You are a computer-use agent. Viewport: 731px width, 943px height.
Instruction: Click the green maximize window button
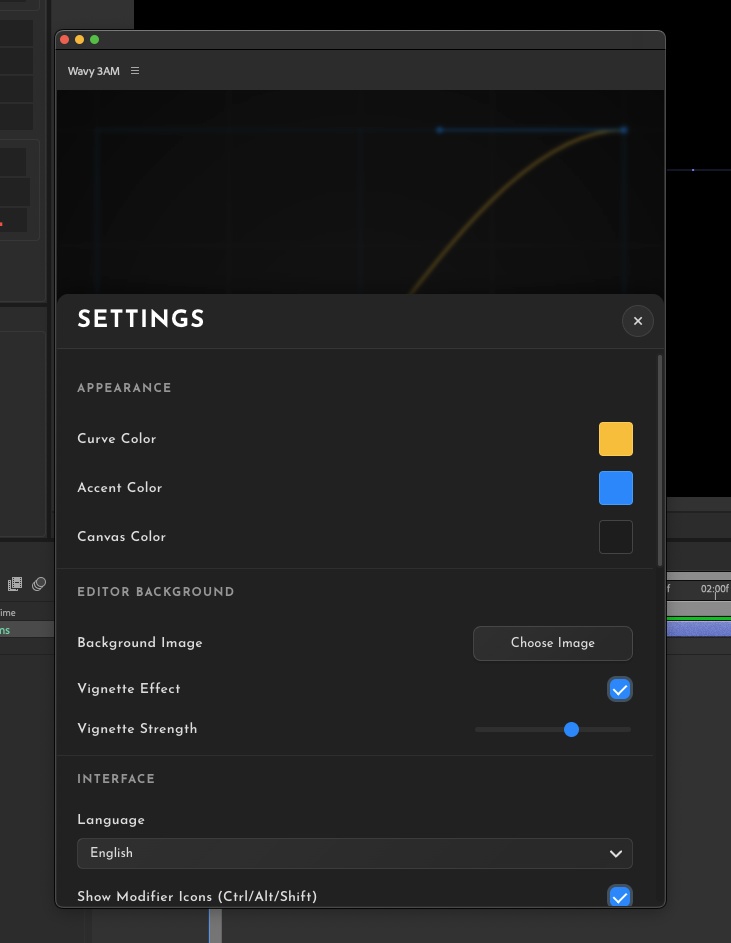[x=94, y=40]
